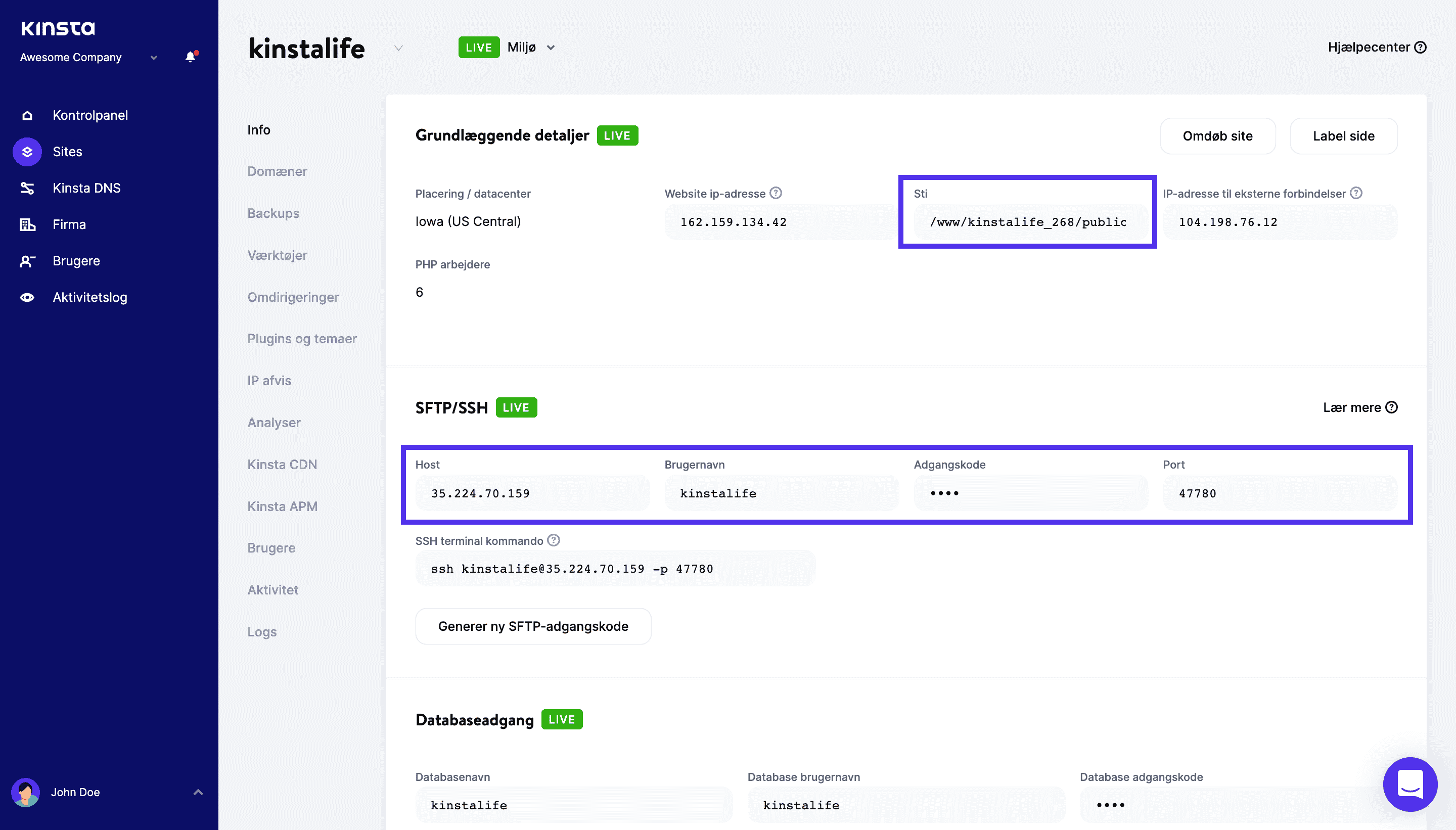The width and height of the screenshot is (1456, 830).
Task: Click the SSH terminal kommando help icon
Action: [x=553, y=540]
